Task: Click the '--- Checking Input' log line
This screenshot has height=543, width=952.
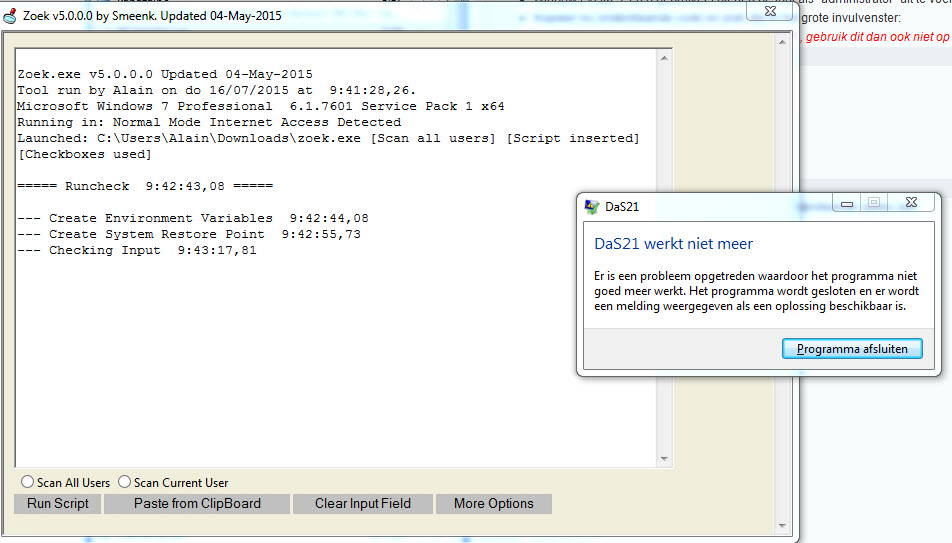Action: (x=137, y=250)
